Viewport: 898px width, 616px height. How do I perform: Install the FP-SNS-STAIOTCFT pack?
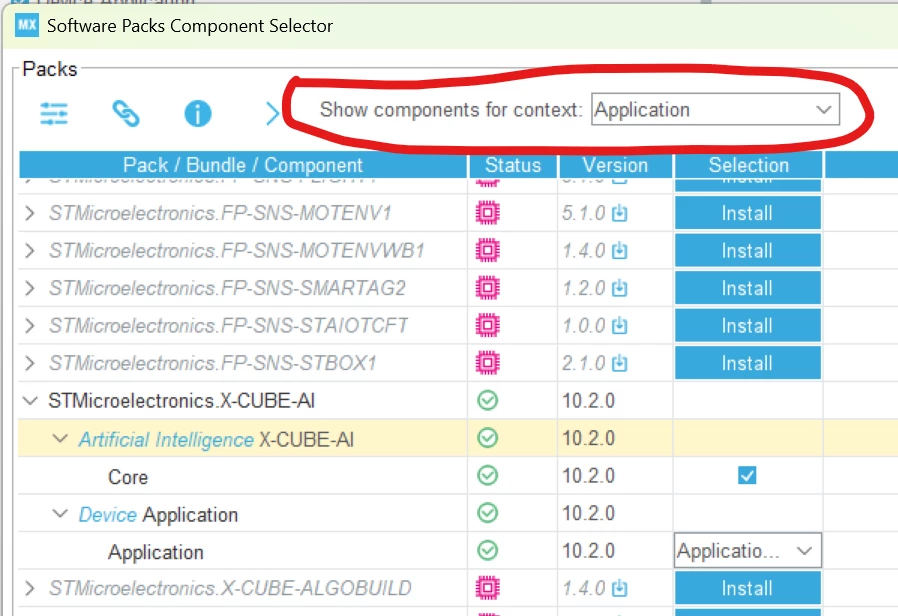point(747,325)
